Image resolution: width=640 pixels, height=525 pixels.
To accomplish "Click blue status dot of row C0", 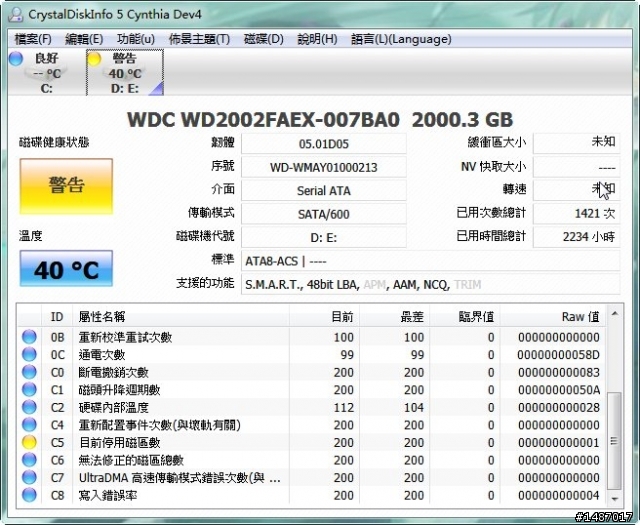I will (29, 372).
